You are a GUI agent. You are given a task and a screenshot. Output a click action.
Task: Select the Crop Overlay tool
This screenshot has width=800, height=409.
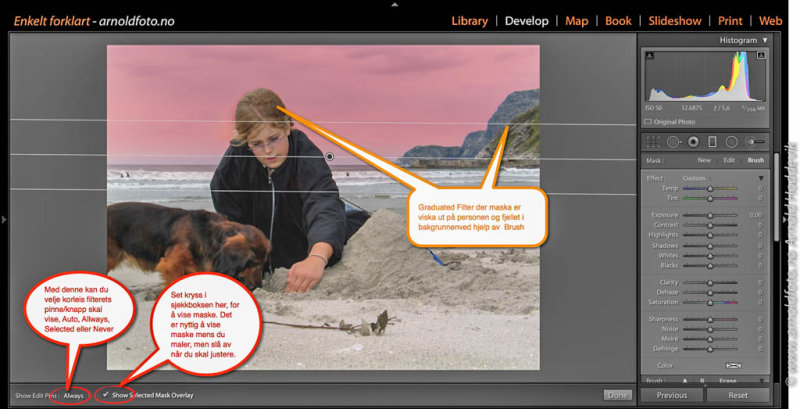point(653,142)
